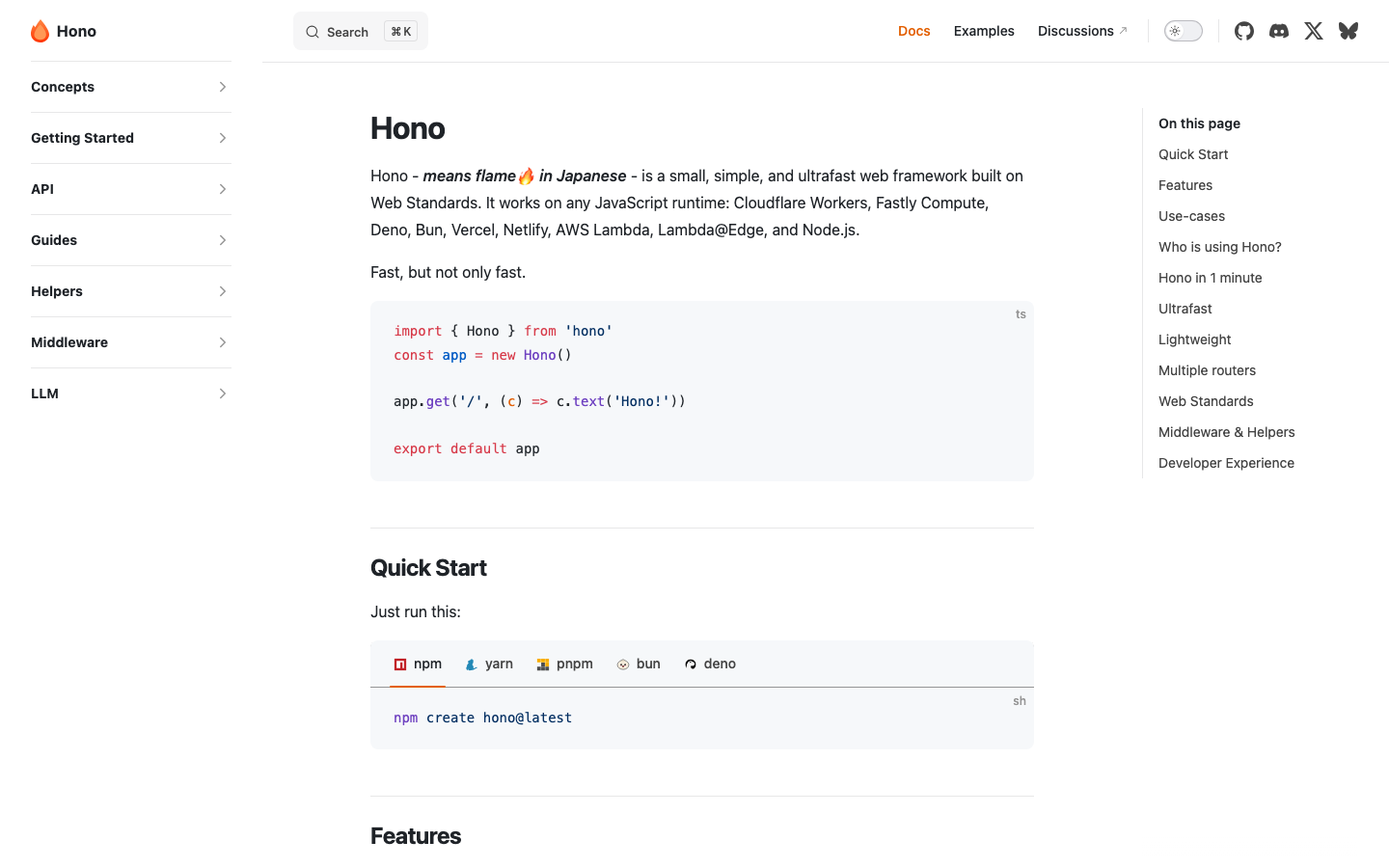The width and height of the screenshot is (1389, 868).
Task: Click the Search input box
Action: click(361, 32)
